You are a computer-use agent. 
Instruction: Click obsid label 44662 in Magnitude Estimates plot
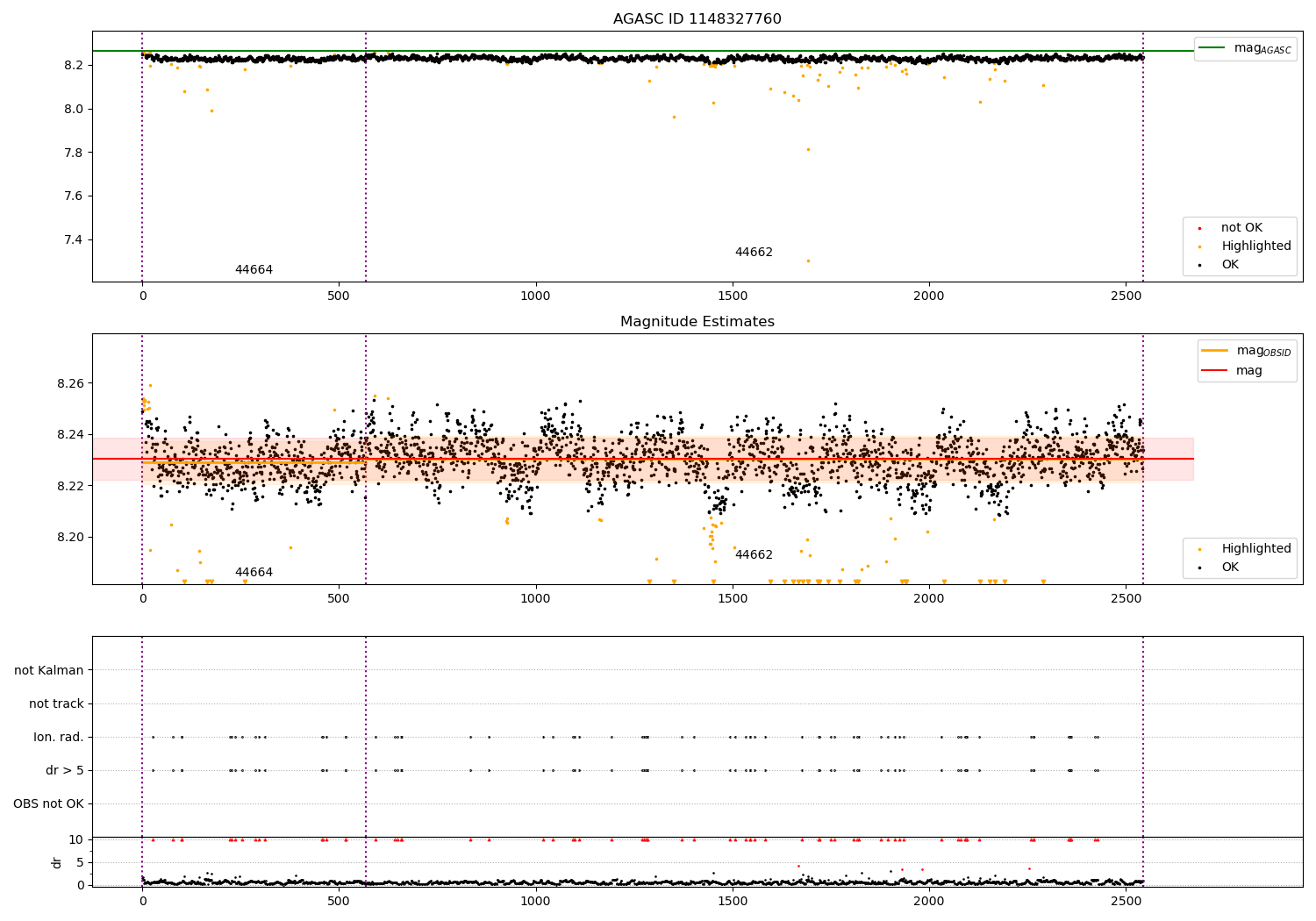[x=754, y=555]
